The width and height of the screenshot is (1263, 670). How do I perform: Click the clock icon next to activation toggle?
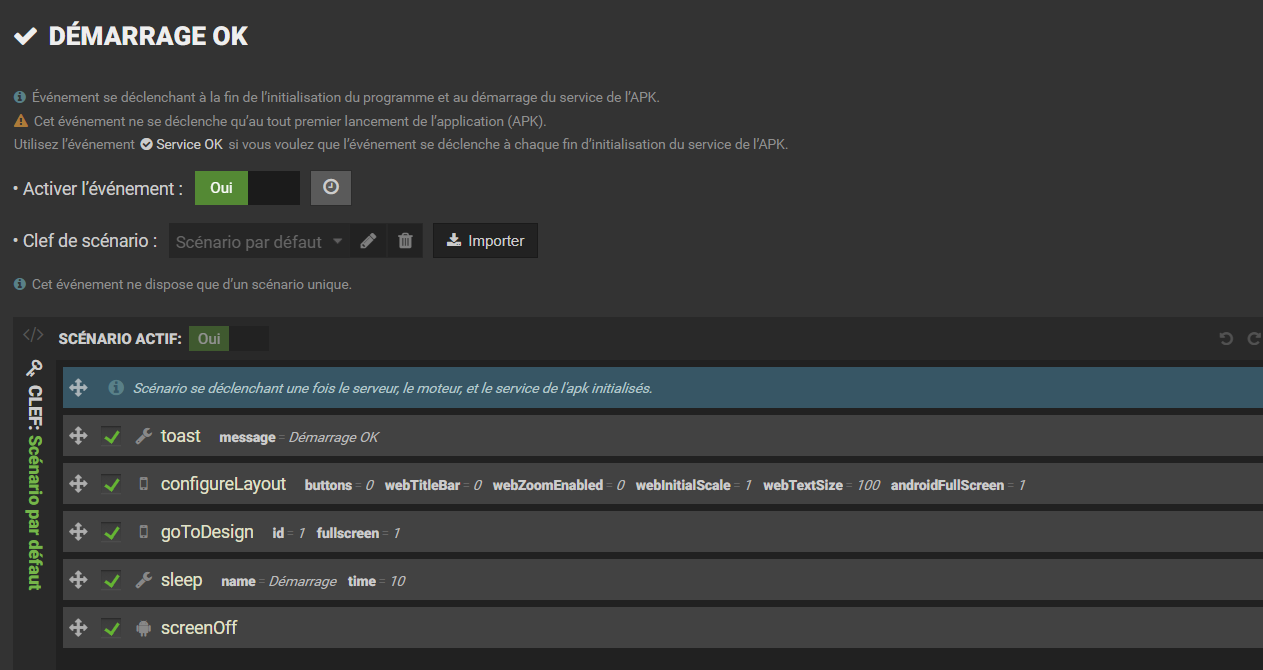coord(330,187)
